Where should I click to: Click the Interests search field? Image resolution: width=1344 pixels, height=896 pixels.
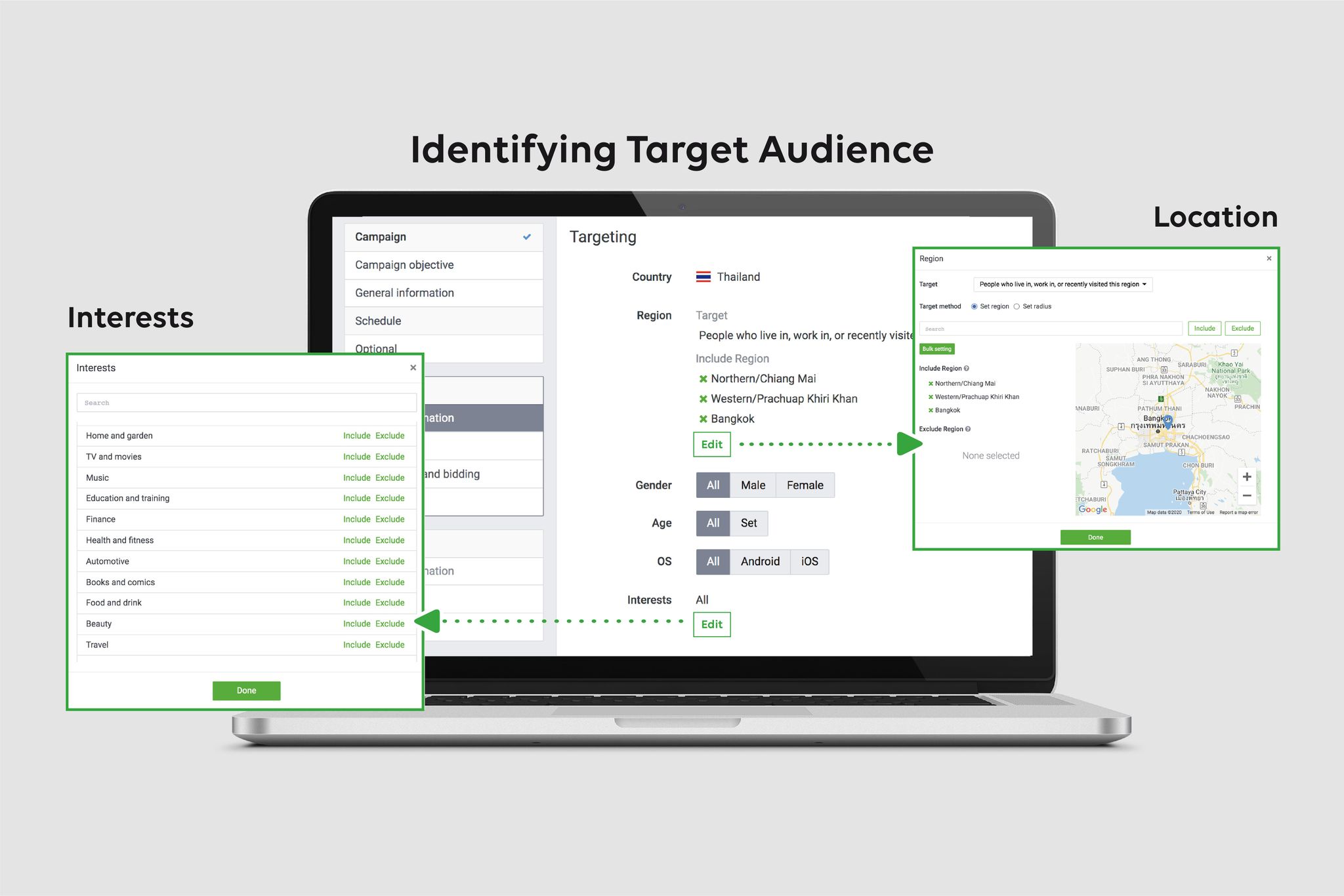click(247, 403)
